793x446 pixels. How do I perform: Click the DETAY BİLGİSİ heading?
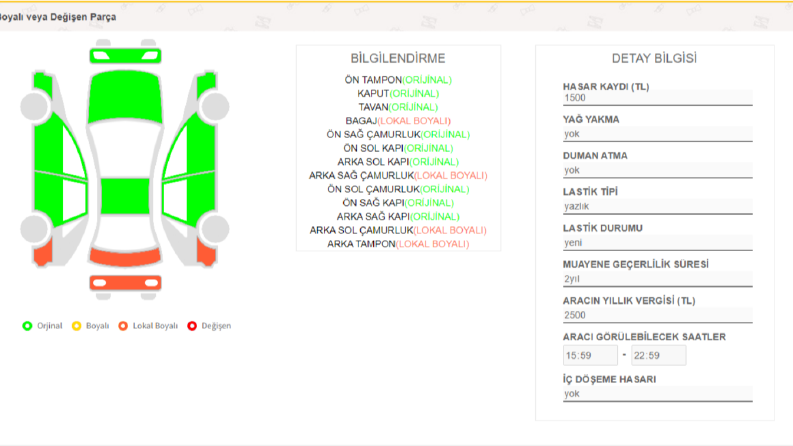[654, 58]
